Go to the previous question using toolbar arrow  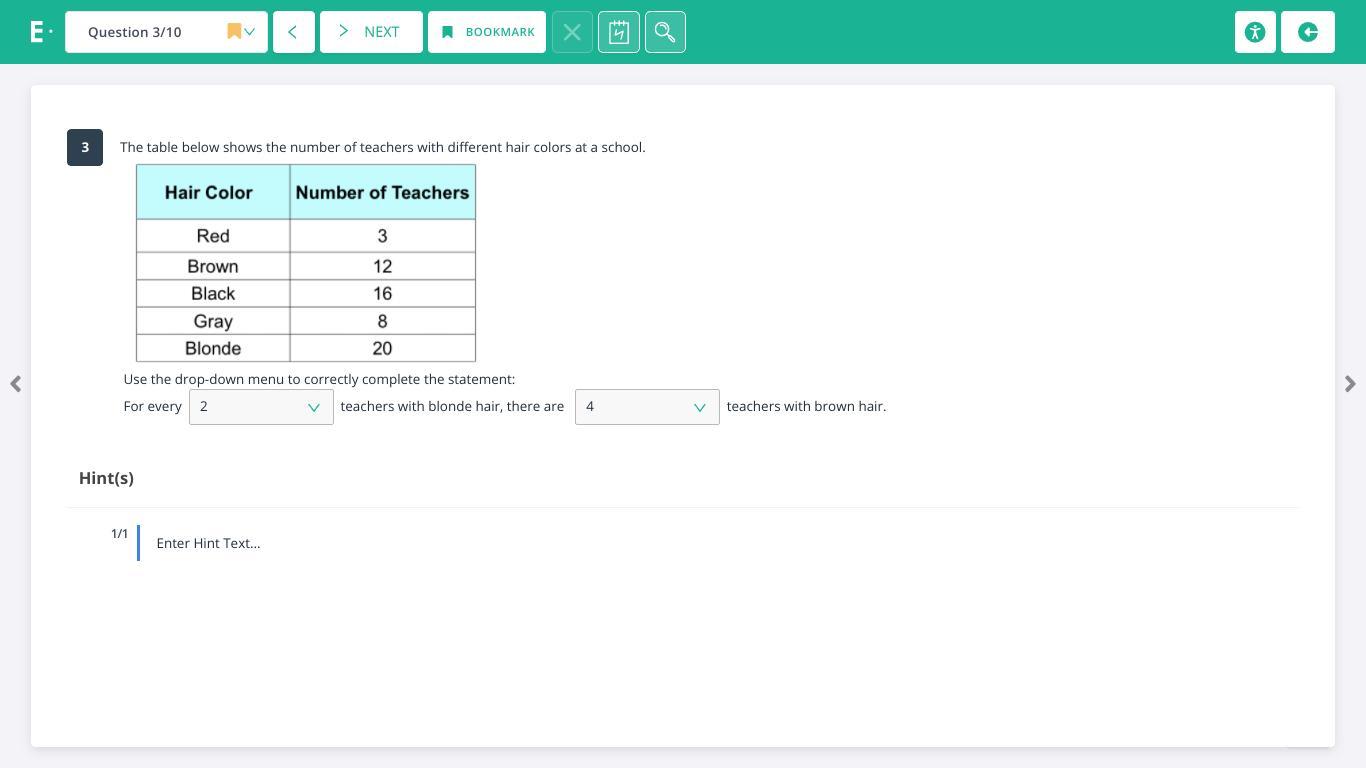(x=294, y=32)
